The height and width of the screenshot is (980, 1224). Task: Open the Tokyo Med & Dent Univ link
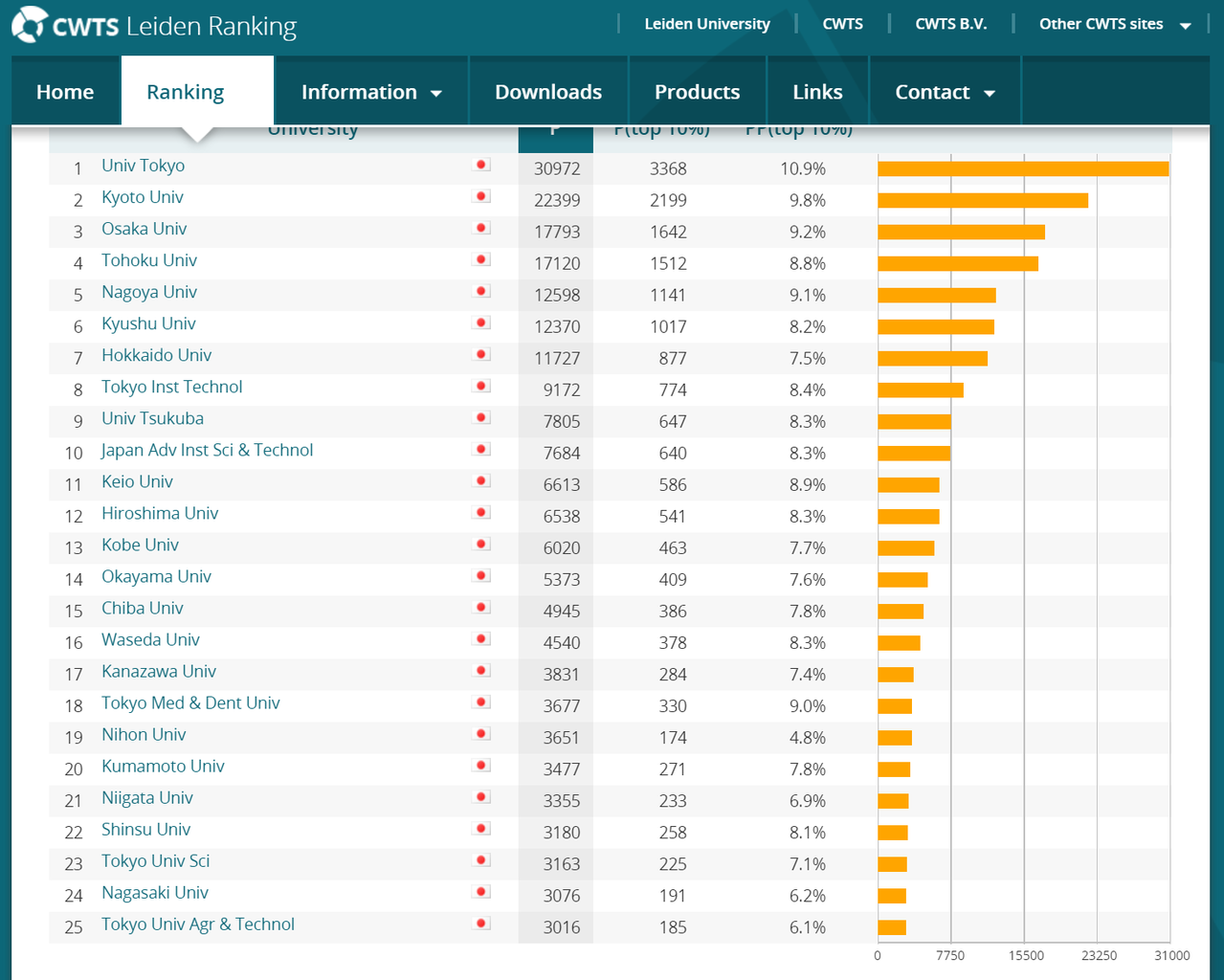(x=191, y=702)
